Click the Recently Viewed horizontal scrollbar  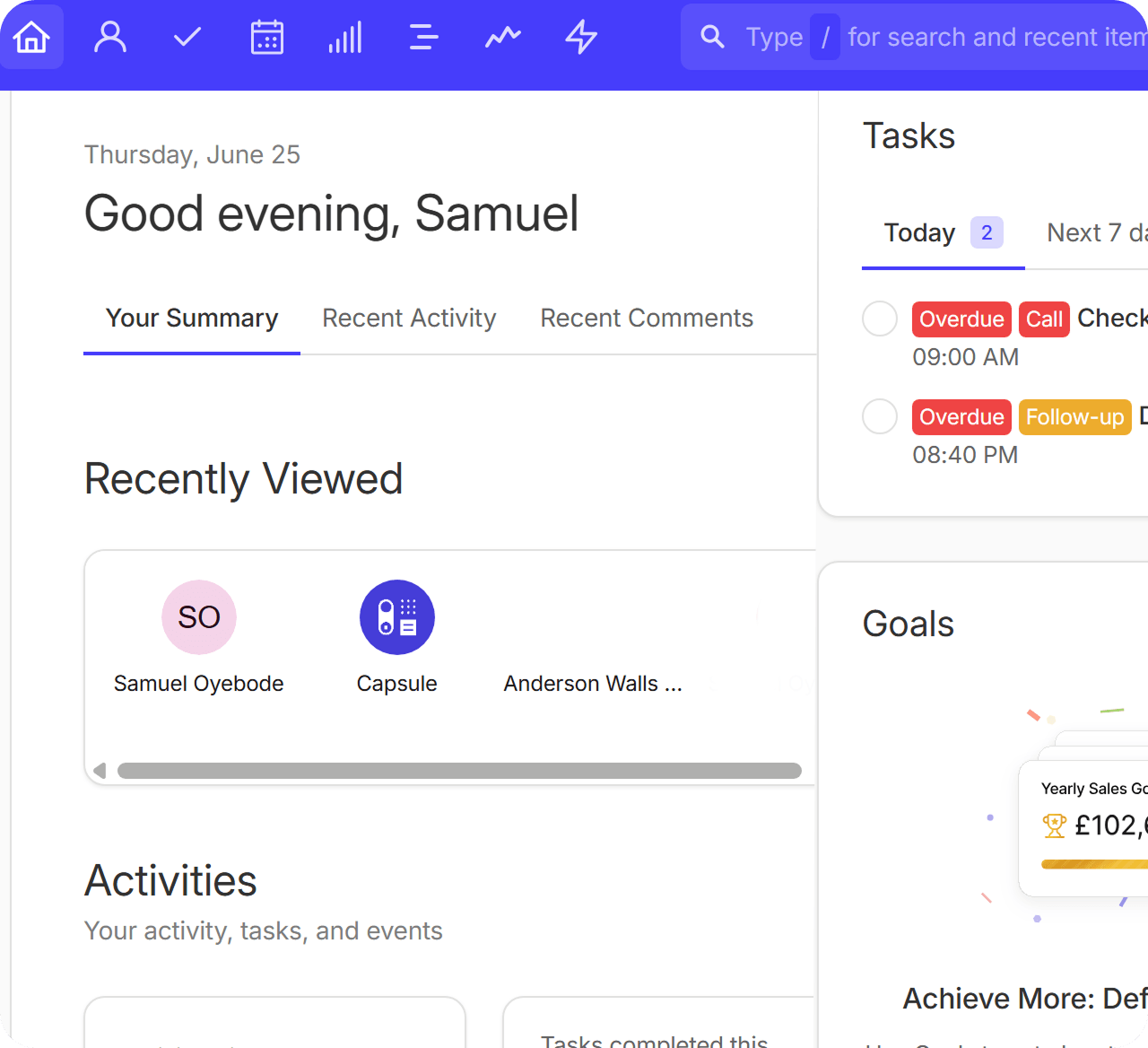[459, 771]
